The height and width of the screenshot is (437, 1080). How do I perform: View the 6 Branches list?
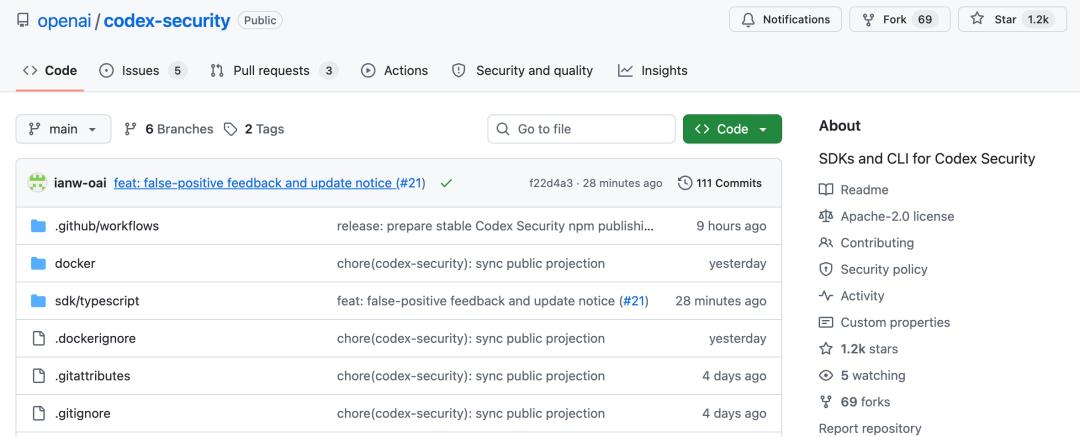[169, 129]
